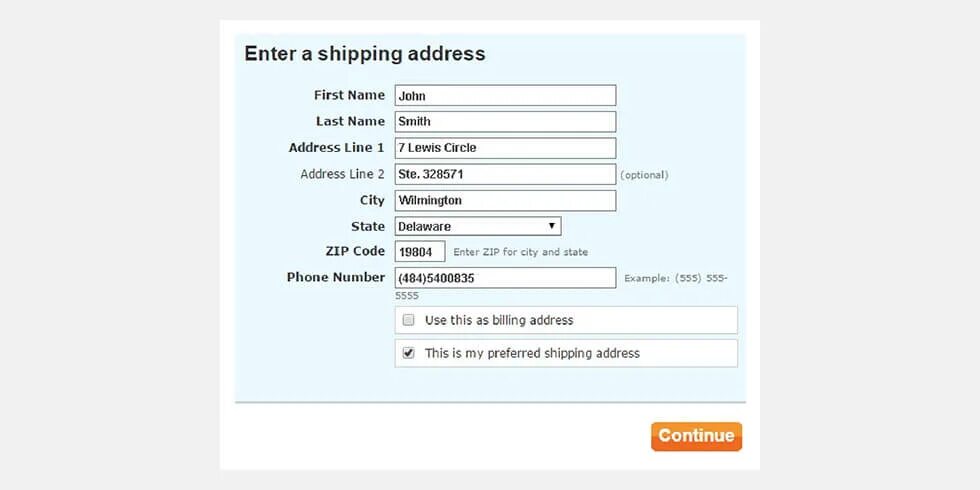Click the 'Use this as billing address' label text
980x490 pixels.
[x=499, y=321]
